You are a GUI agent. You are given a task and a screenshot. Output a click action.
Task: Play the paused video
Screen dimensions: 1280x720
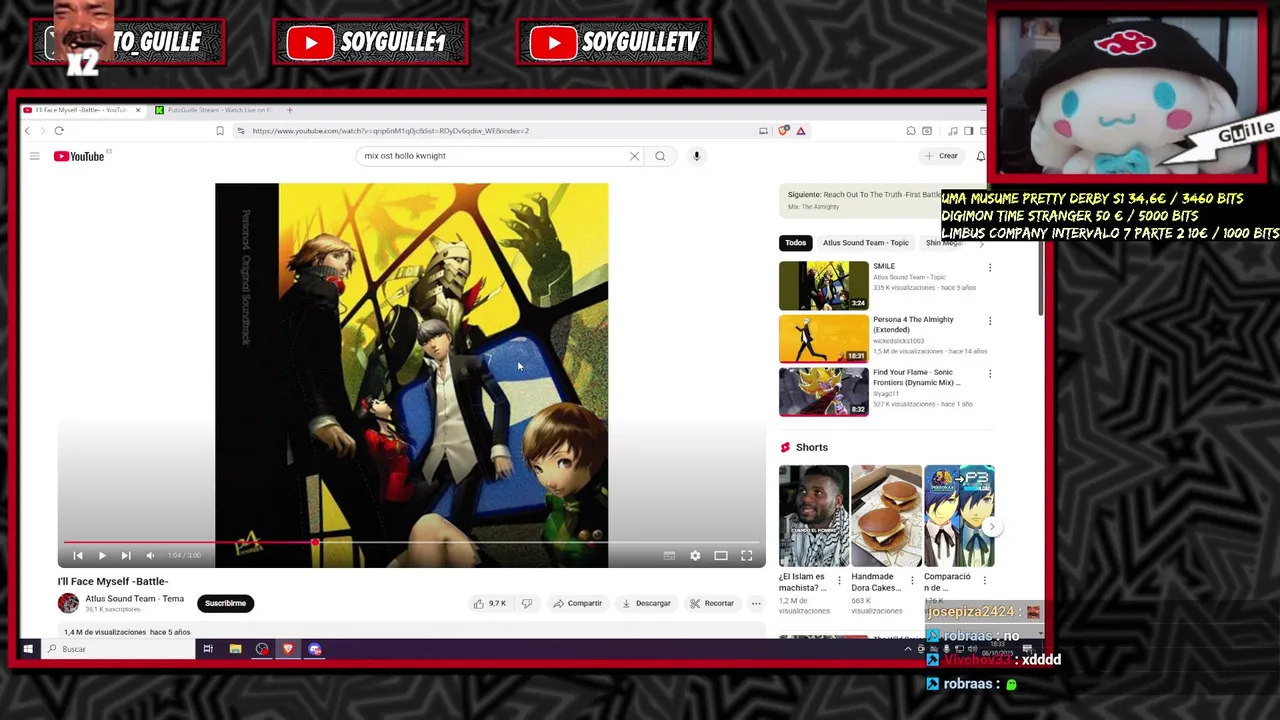pos(102,555)
